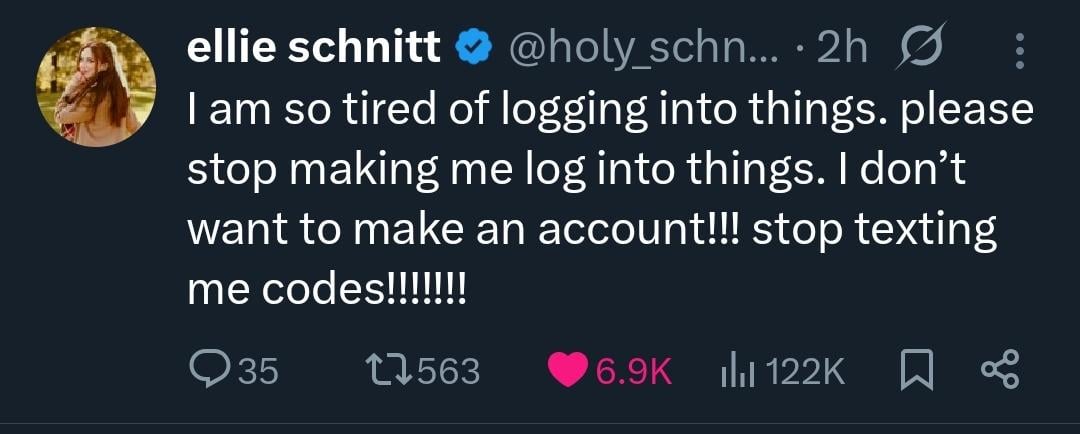Click the first line of tweet text
Image resolution: width=1080 pixels, height=434 pixels.
(610, 110)
